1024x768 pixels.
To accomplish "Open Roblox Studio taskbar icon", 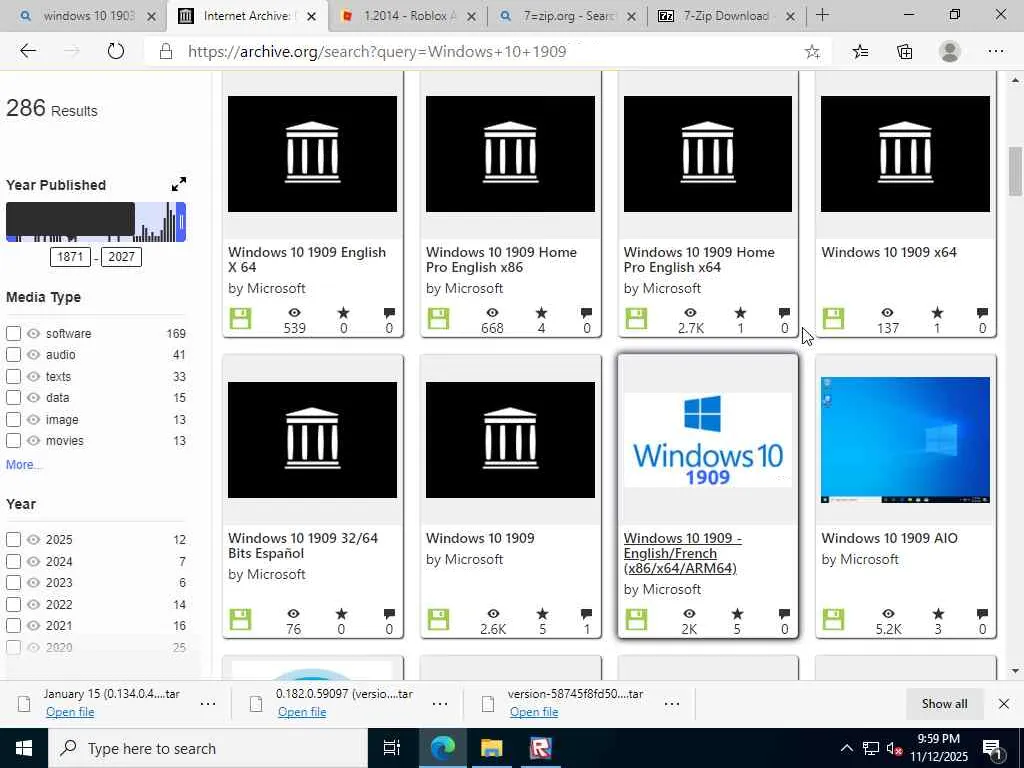I will tap(540, 748).
